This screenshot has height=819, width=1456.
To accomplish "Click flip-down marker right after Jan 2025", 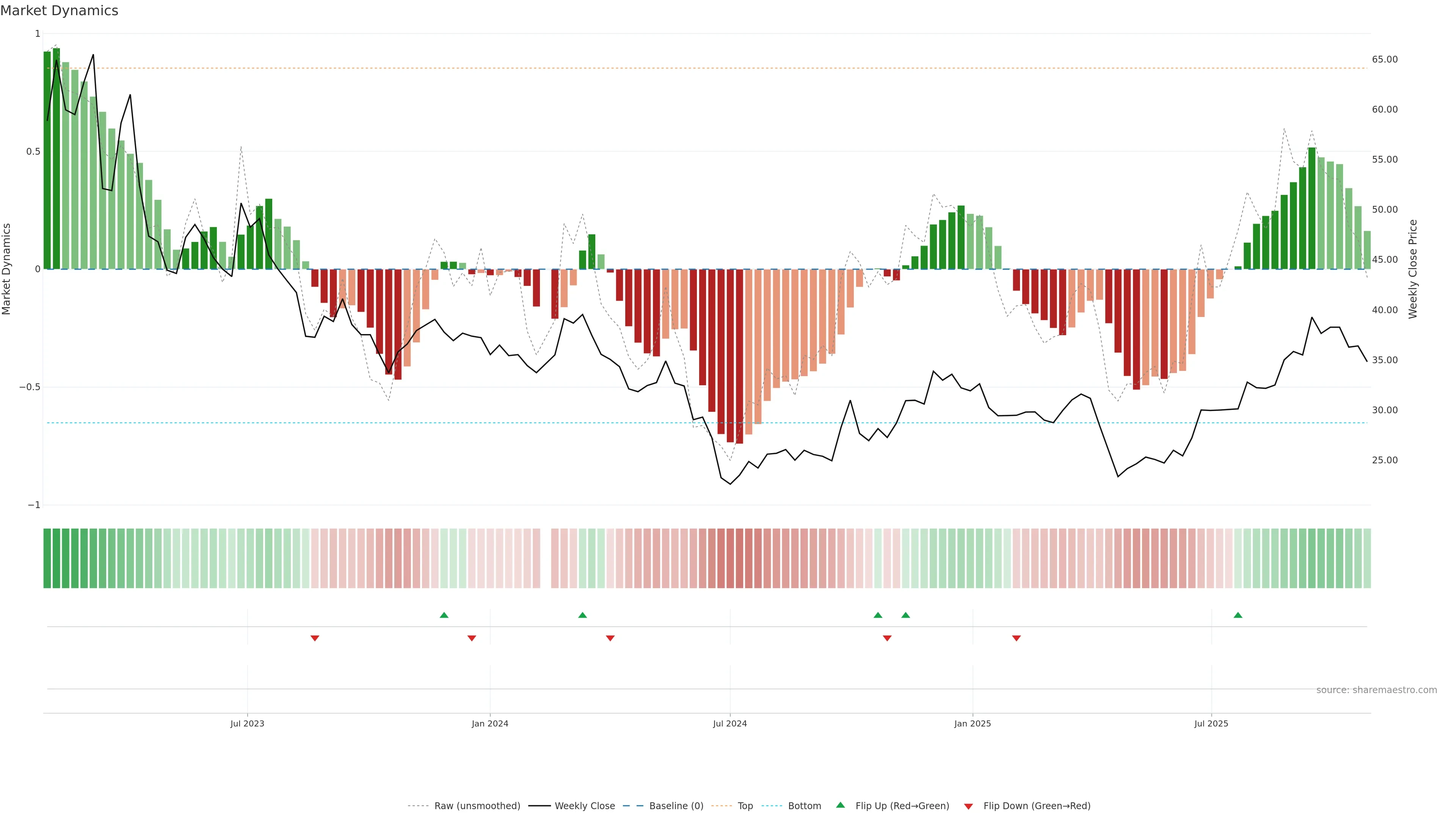I will click(1016, 638).
